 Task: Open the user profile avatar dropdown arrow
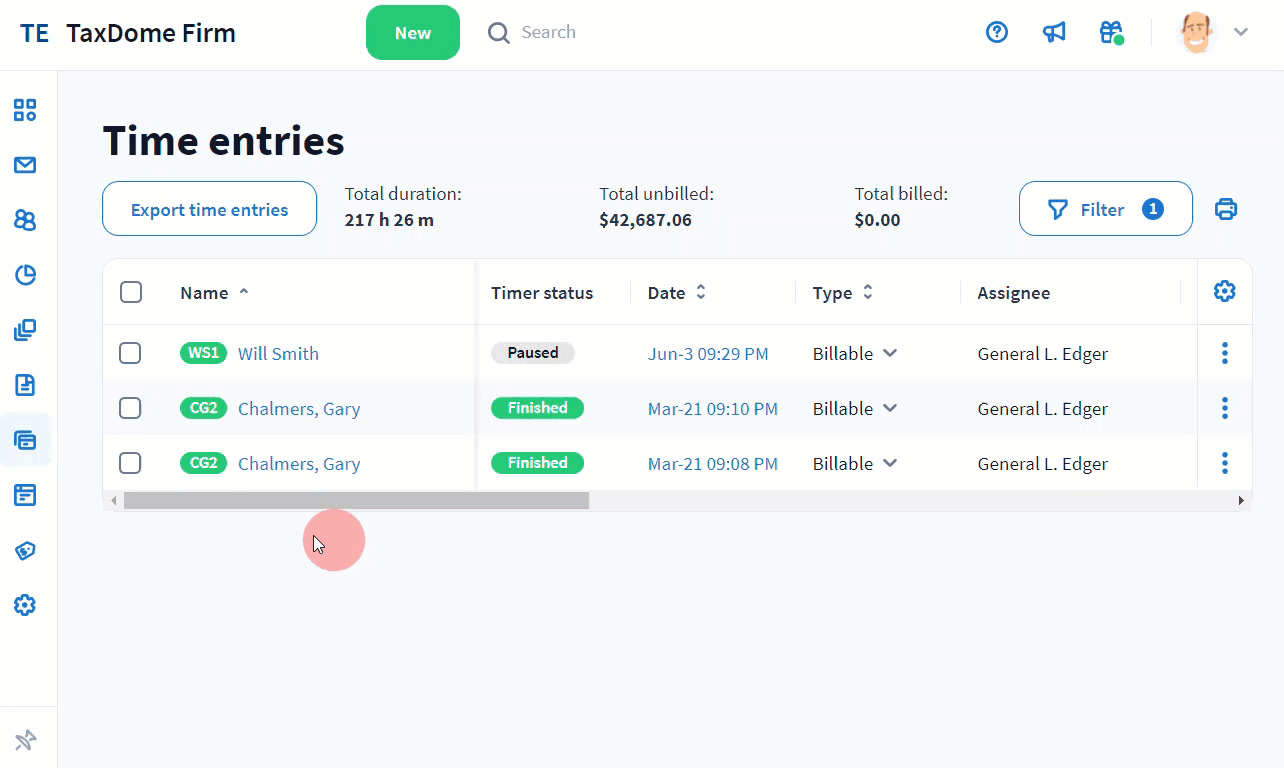point(1241,33)
